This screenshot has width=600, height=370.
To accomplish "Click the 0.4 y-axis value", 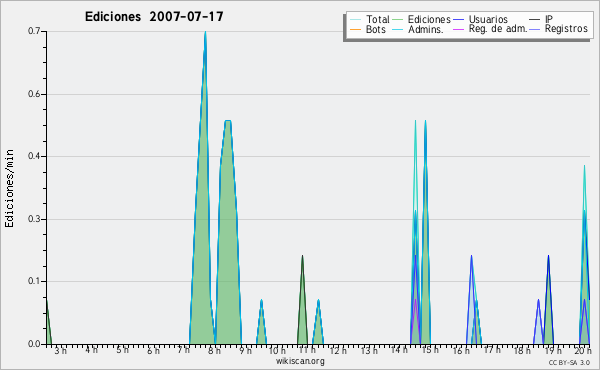I will click(34, 156).
